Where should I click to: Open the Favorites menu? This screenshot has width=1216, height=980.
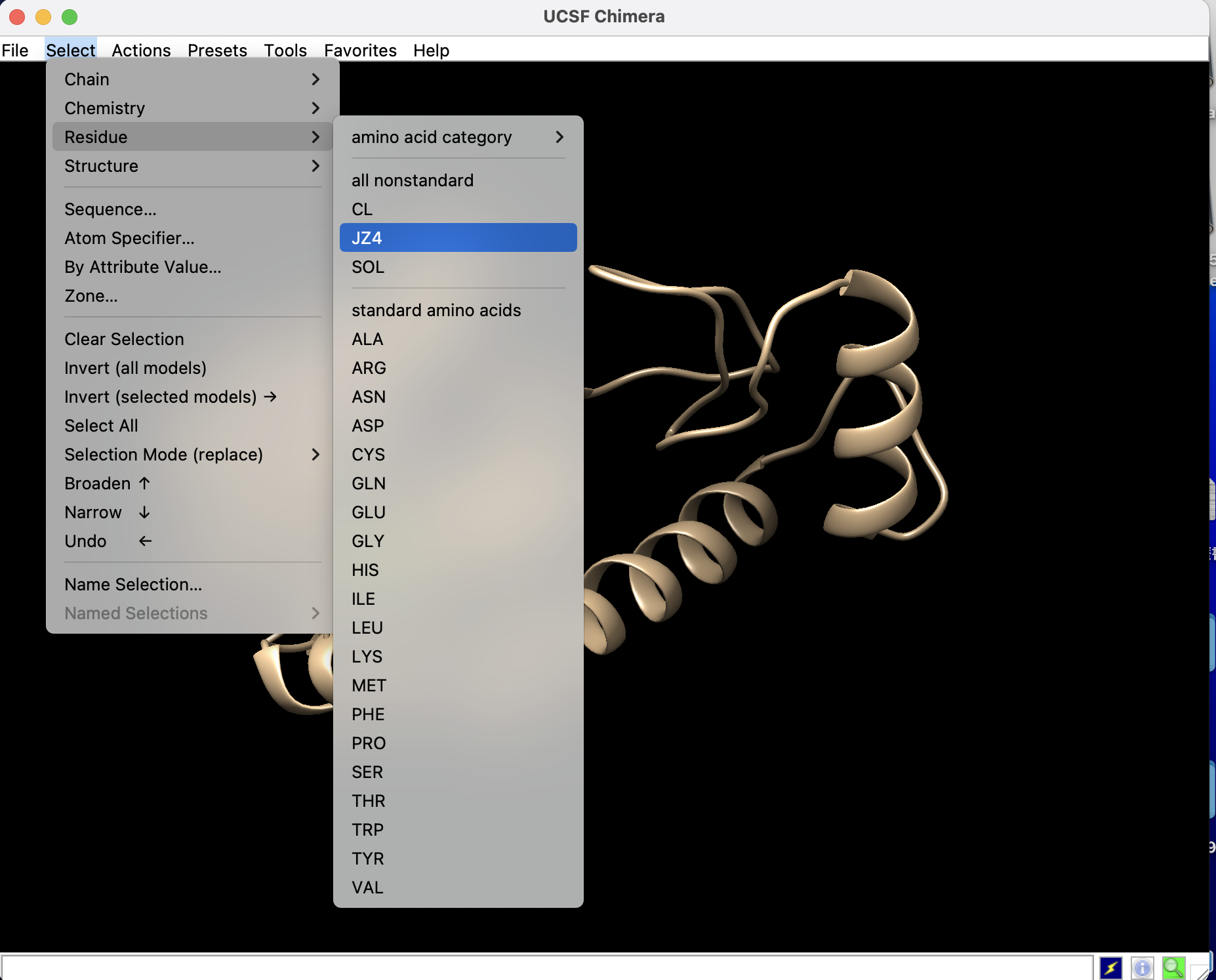359,51
